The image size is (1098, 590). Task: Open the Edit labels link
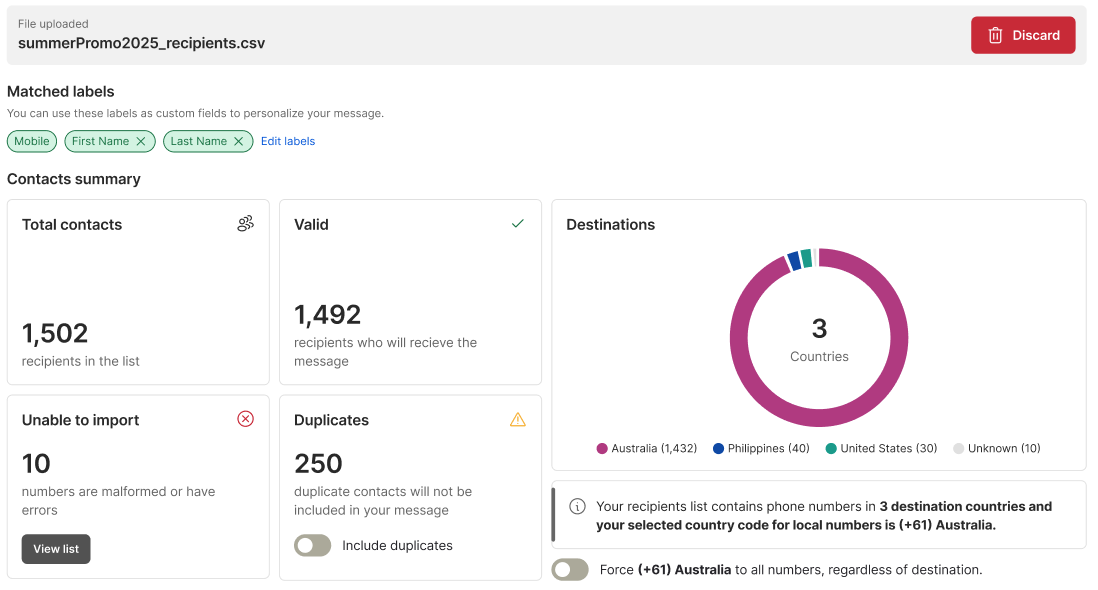point(288,142)
